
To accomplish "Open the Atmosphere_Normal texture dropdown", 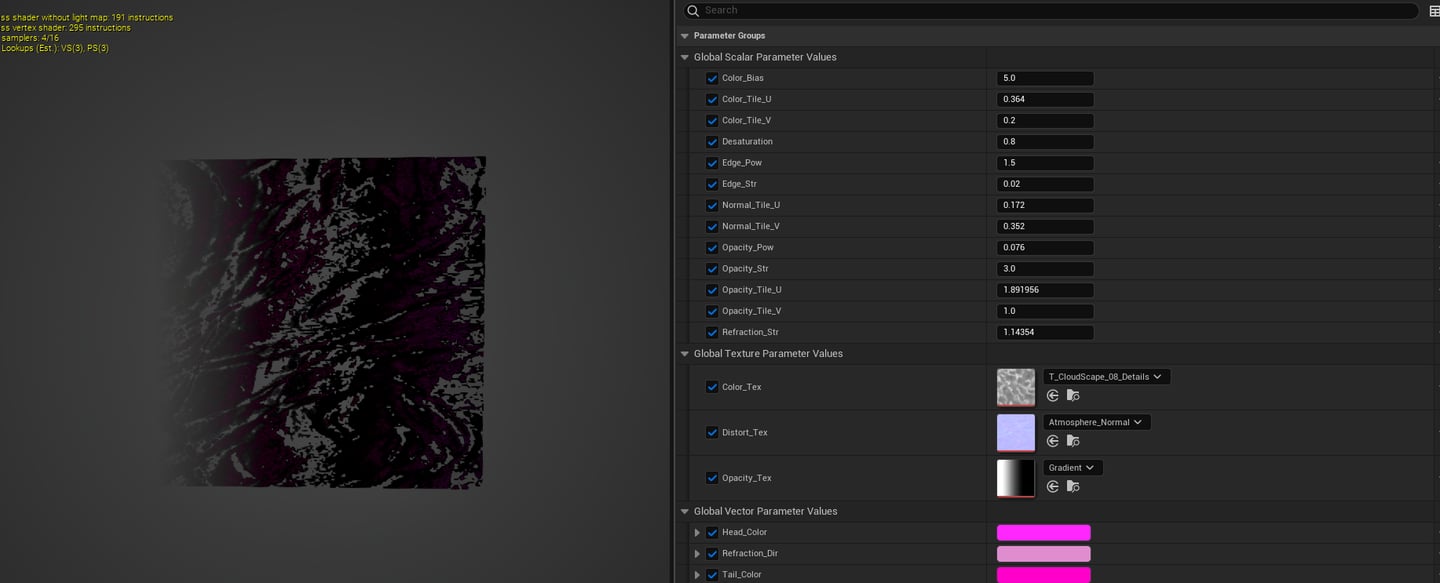I will click(1096, 422).
